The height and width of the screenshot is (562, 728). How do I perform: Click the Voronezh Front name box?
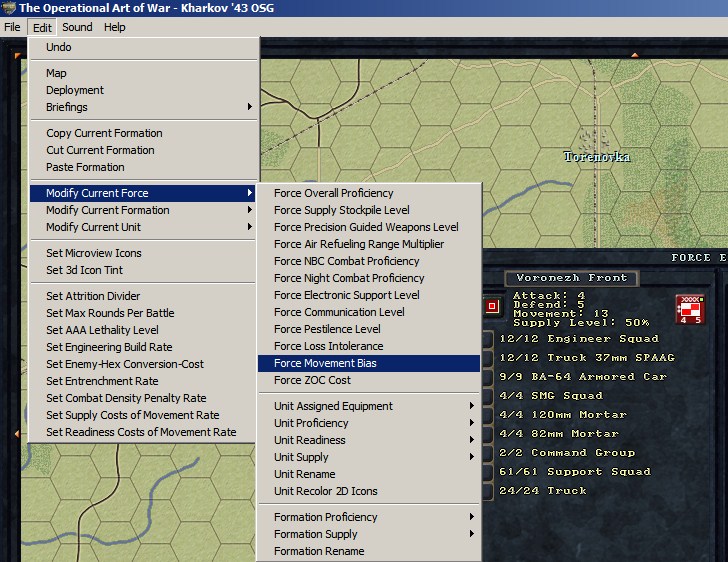coord(572,278)
